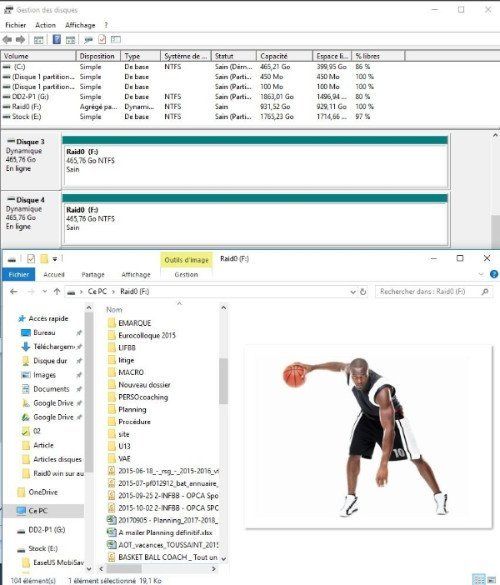
Task: Open the PERSOcoaching folder
Action: click(x=138, y=397)
